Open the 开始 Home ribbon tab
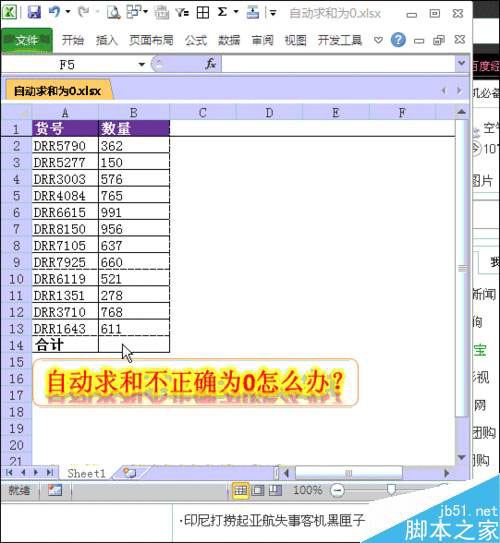The height and width of the screenshot is (543, 500). (x=73, y=40)
